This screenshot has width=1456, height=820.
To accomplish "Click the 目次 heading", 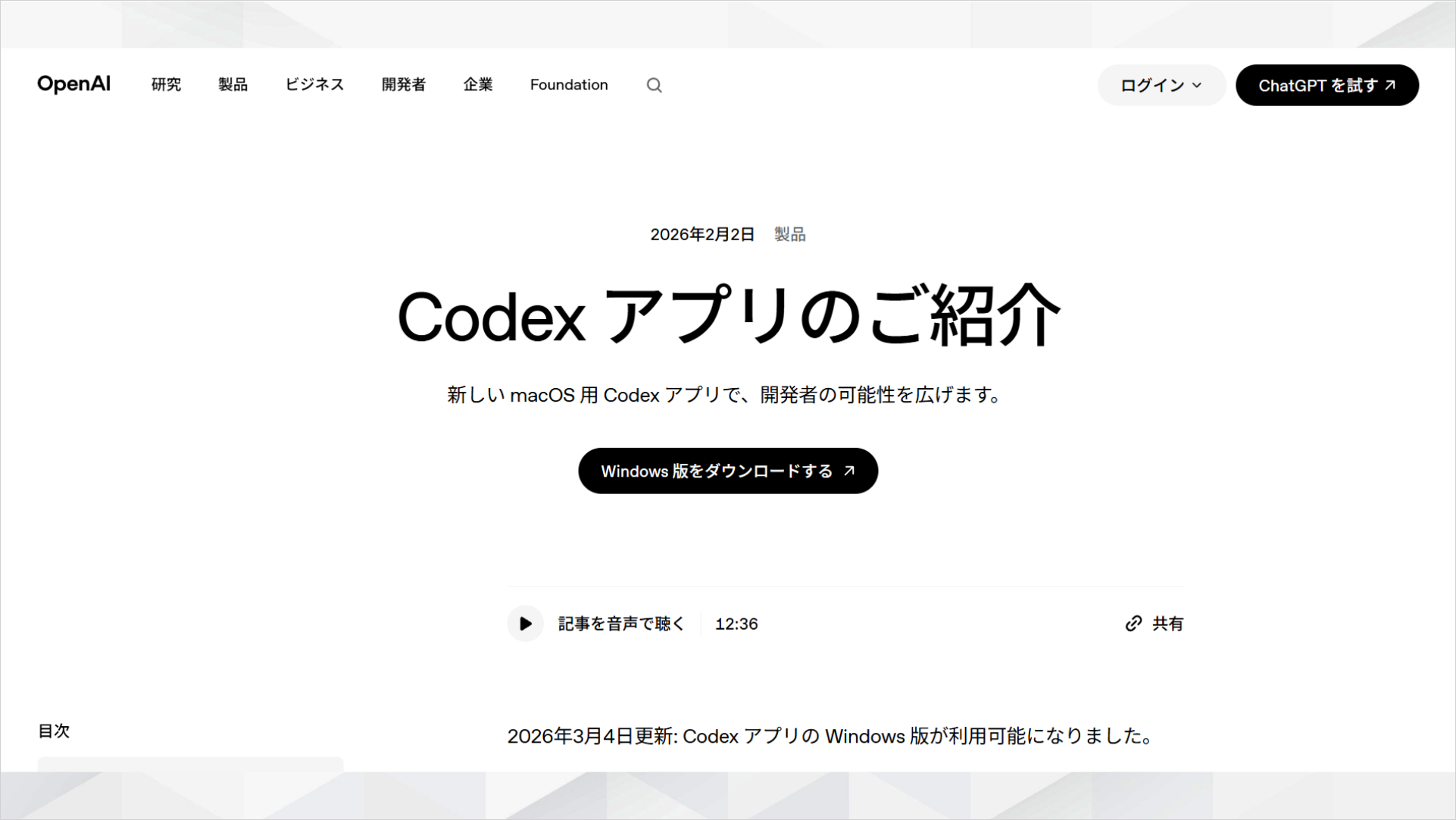I will (54, 731).
